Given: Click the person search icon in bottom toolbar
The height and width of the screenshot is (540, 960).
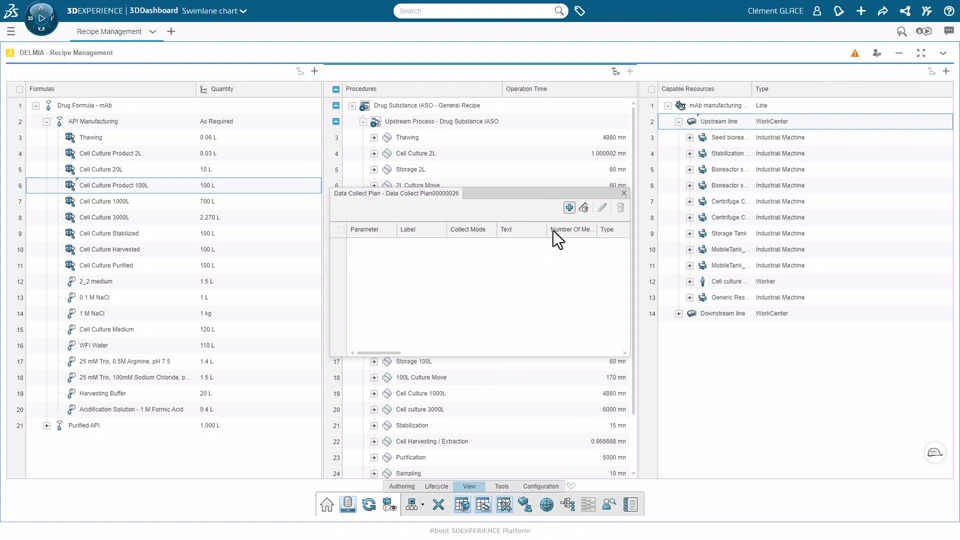Looking at the screenshot, I should click(609, 504).
